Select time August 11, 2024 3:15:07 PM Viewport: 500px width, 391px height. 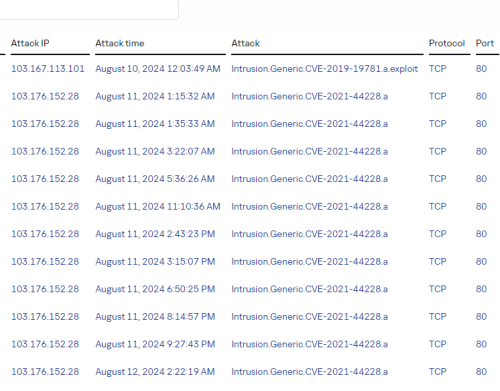[x=155, y=261]
